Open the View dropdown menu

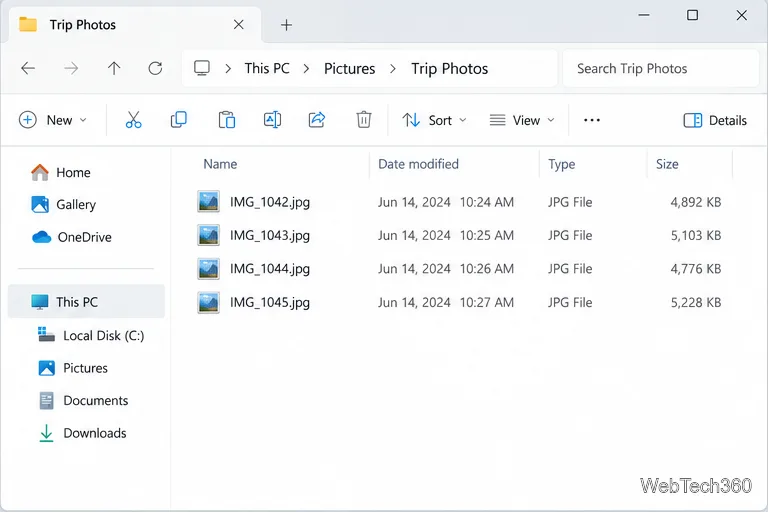(522, 120)
